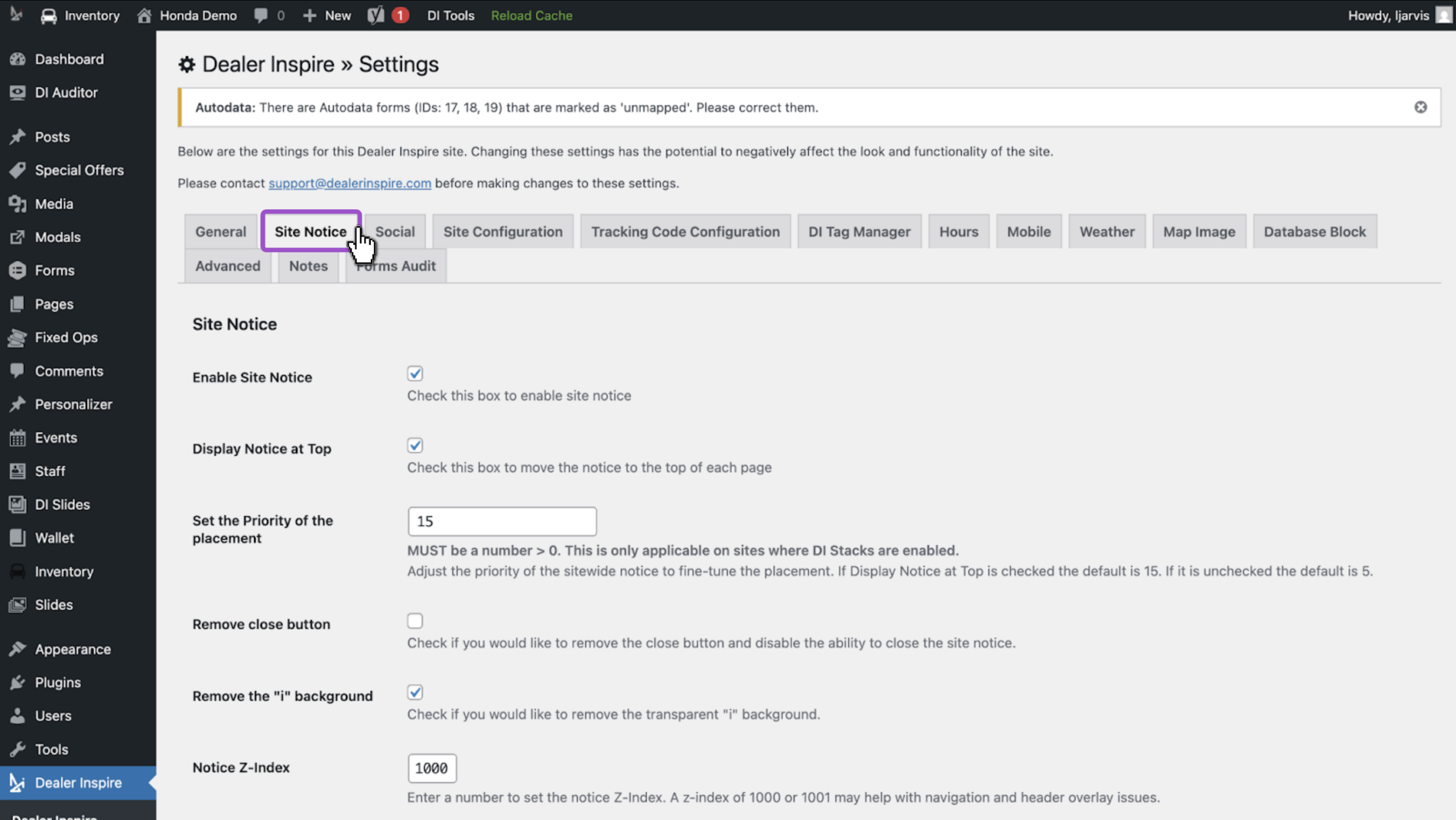Click the Dashboard icon in sidebar
The height and width of the screenshot is (820, 1456).
tap(18, 59)
